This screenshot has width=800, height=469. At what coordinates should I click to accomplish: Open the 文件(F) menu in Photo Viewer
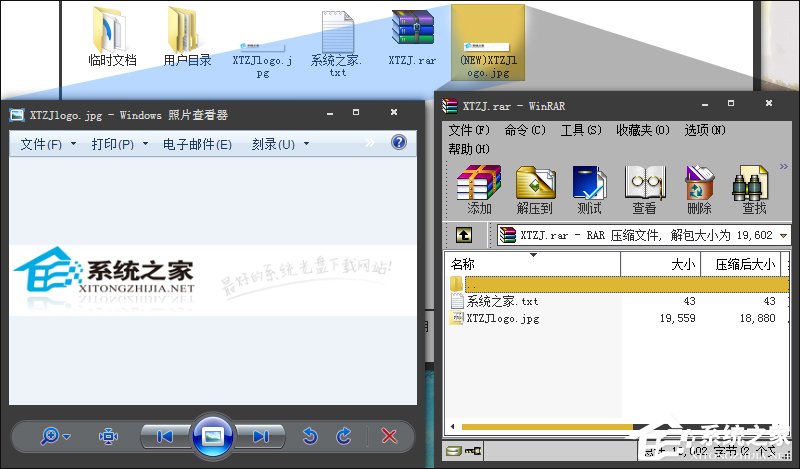[47, 144]
